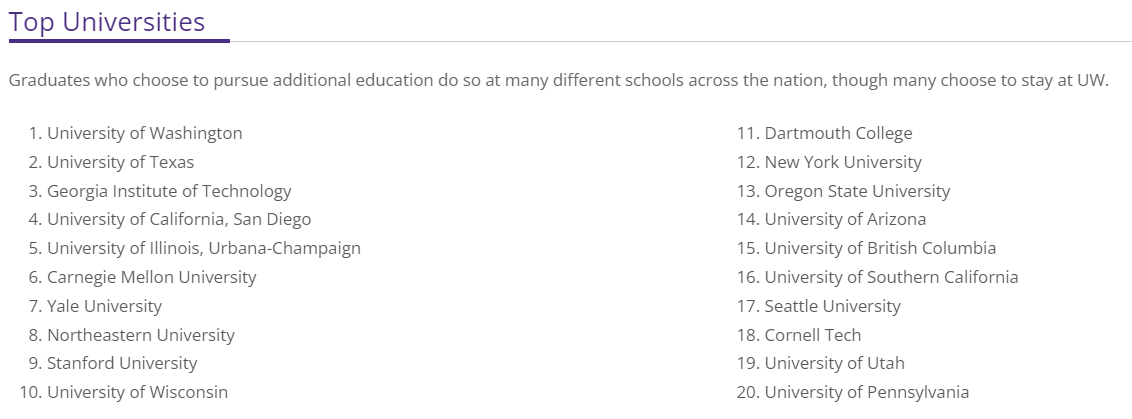The height and width of the screenshot is (419, 1132).
Task: Click Northeastern University entry
Action: (141, 334)
